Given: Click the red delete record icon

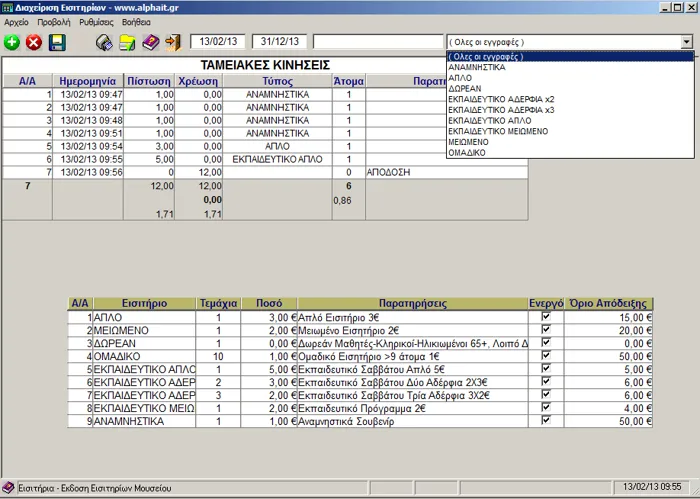Looking at the screenshot, I should click(x=34, y=42).
